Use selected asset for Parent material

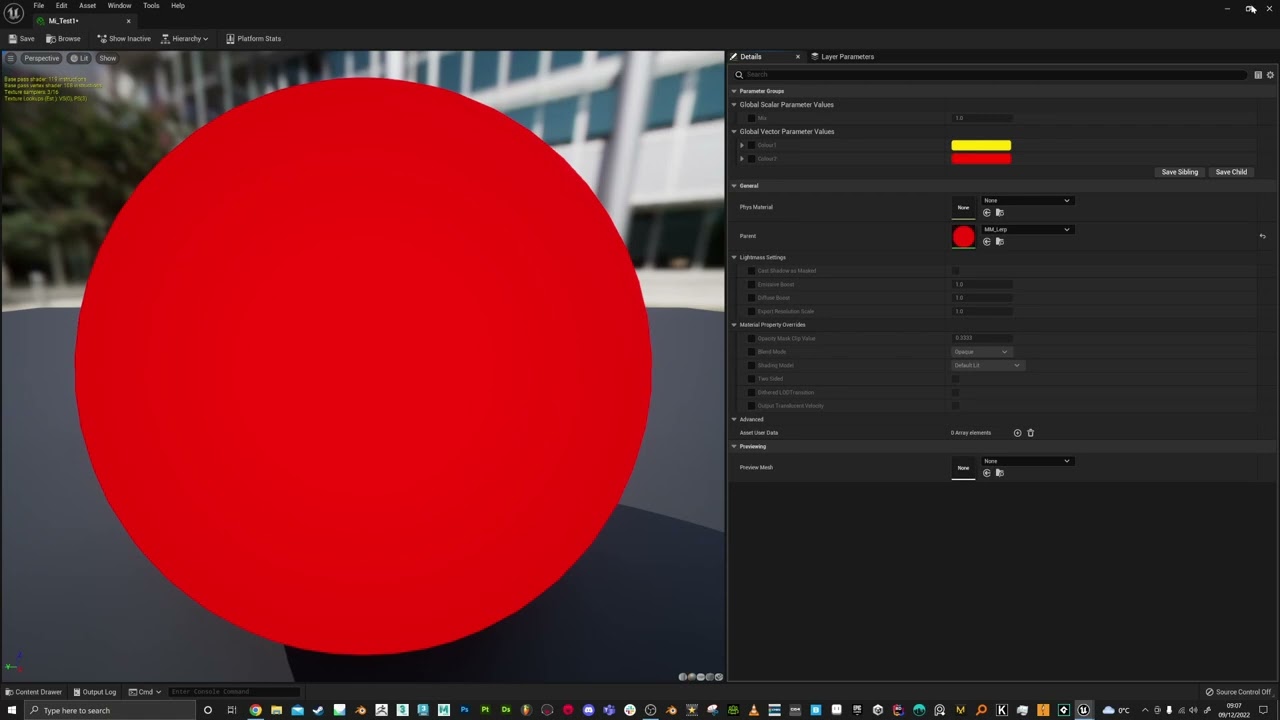point(987,242)
